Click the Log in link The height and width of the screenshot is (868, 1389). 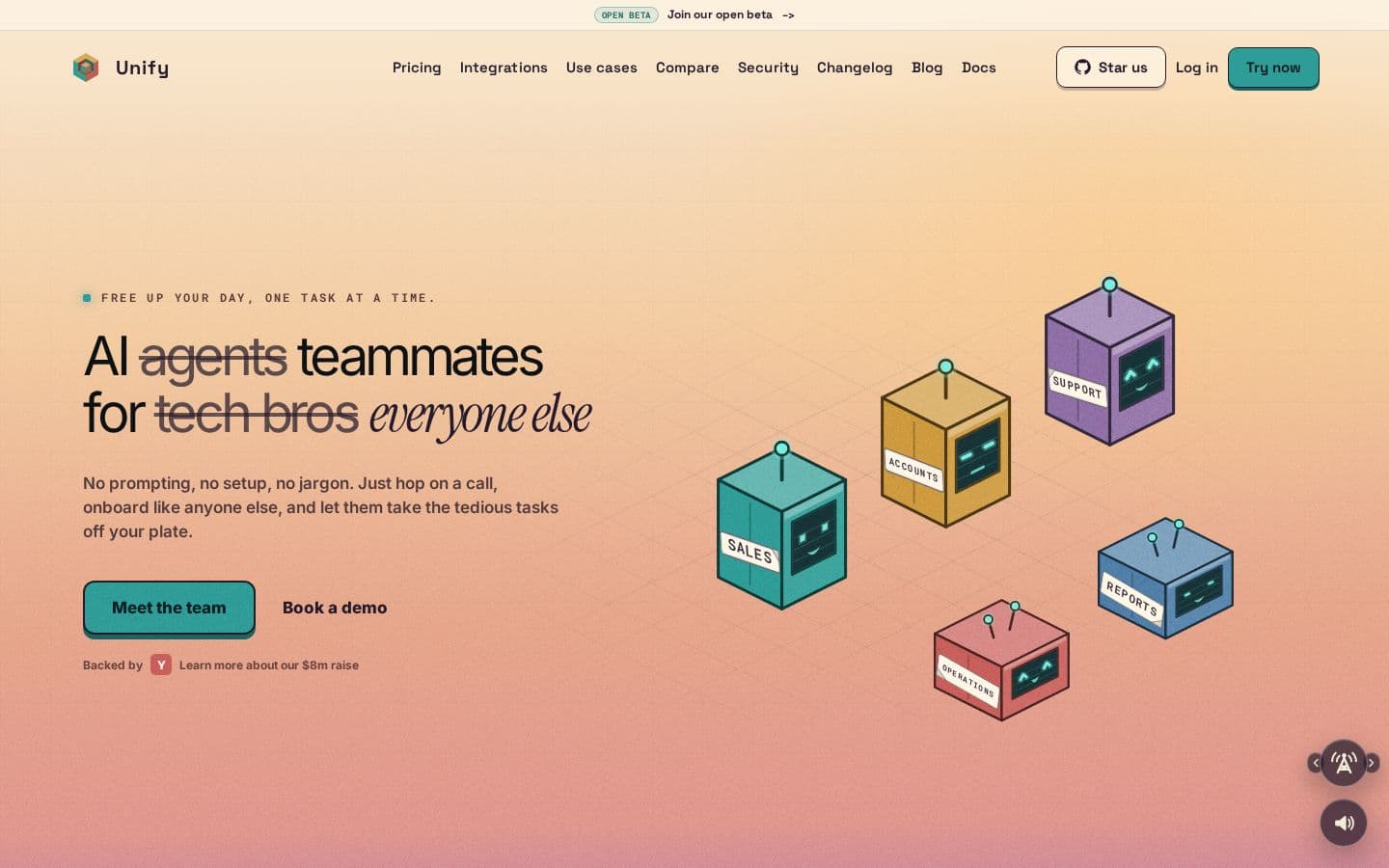pyautogui.click(x=1197, y=68)
